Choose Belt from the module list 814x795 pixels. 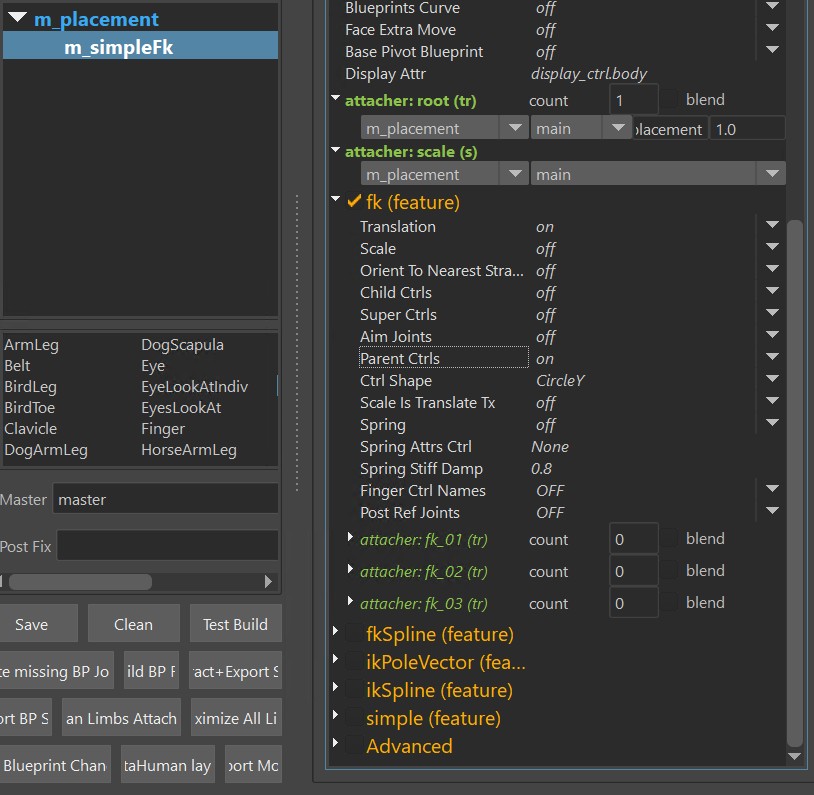pyautogui.click(x=17, y=366)
